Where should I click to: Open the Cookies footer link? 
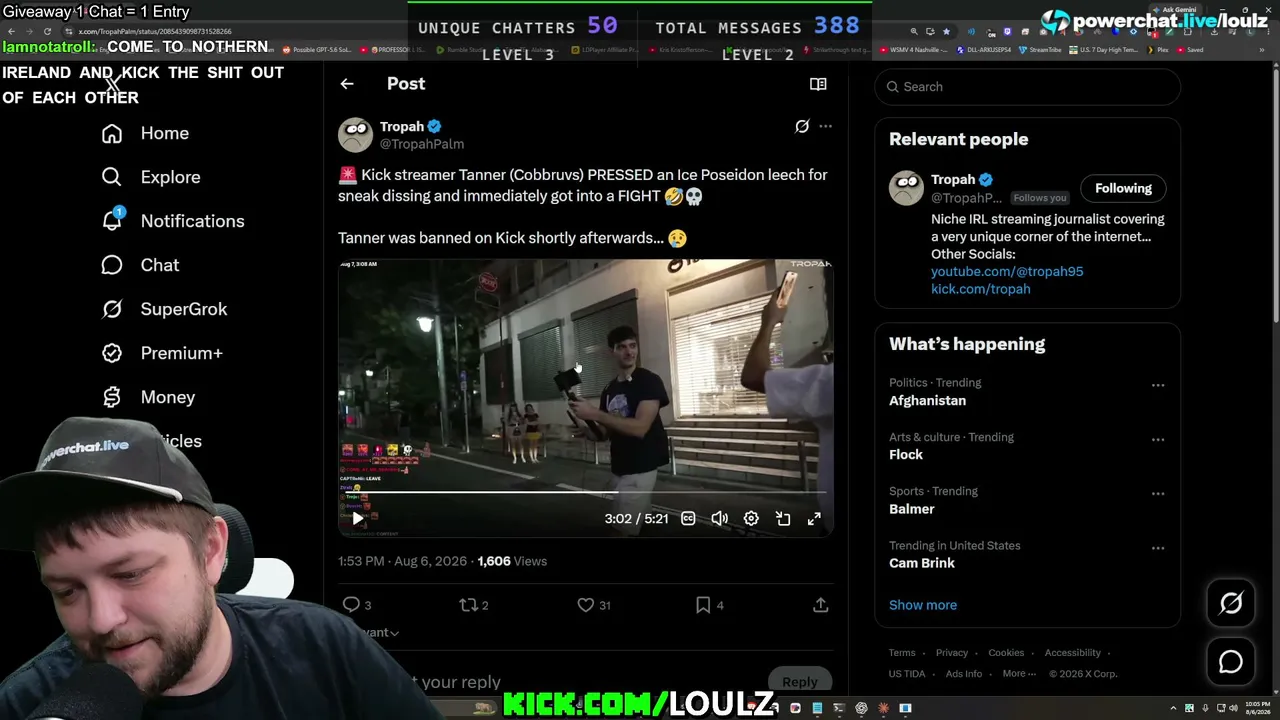coord(1006,653)
